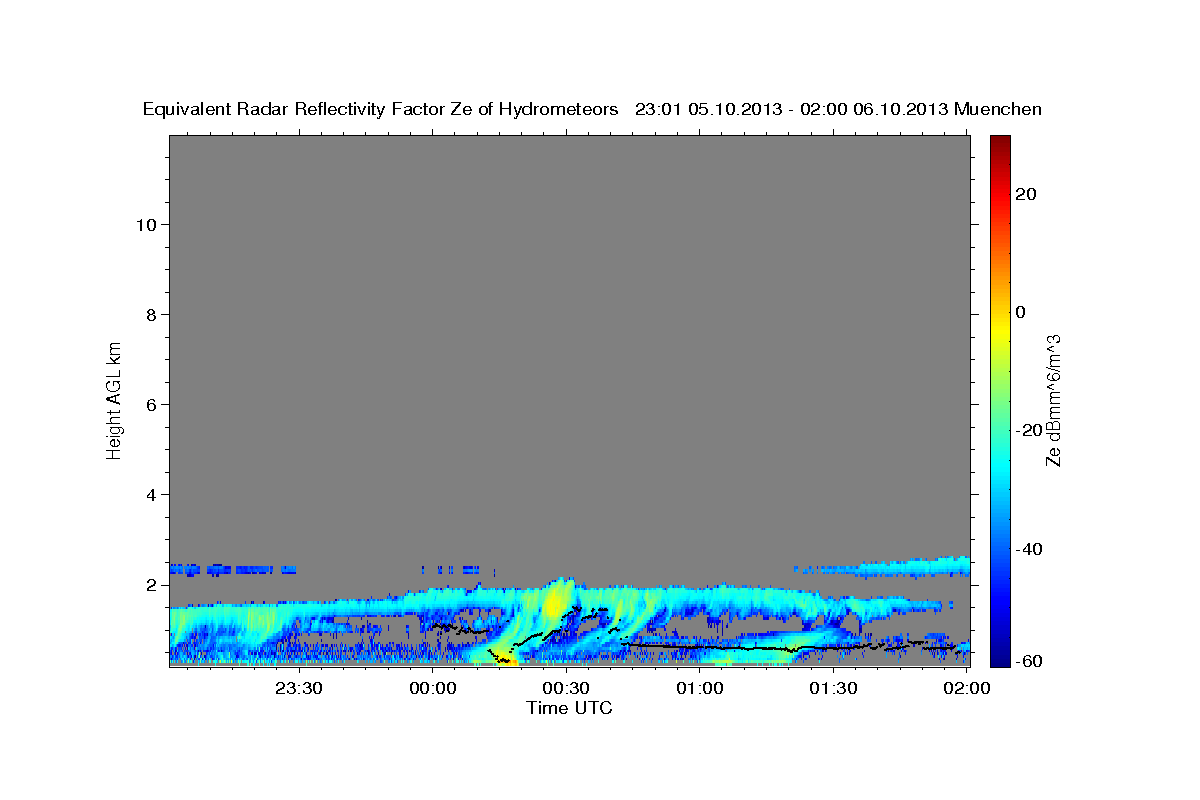Click the 'Height AGL km' axis label
This screenshot has width=1200, height=800.
pyautogui.click(x=115, y=399)
